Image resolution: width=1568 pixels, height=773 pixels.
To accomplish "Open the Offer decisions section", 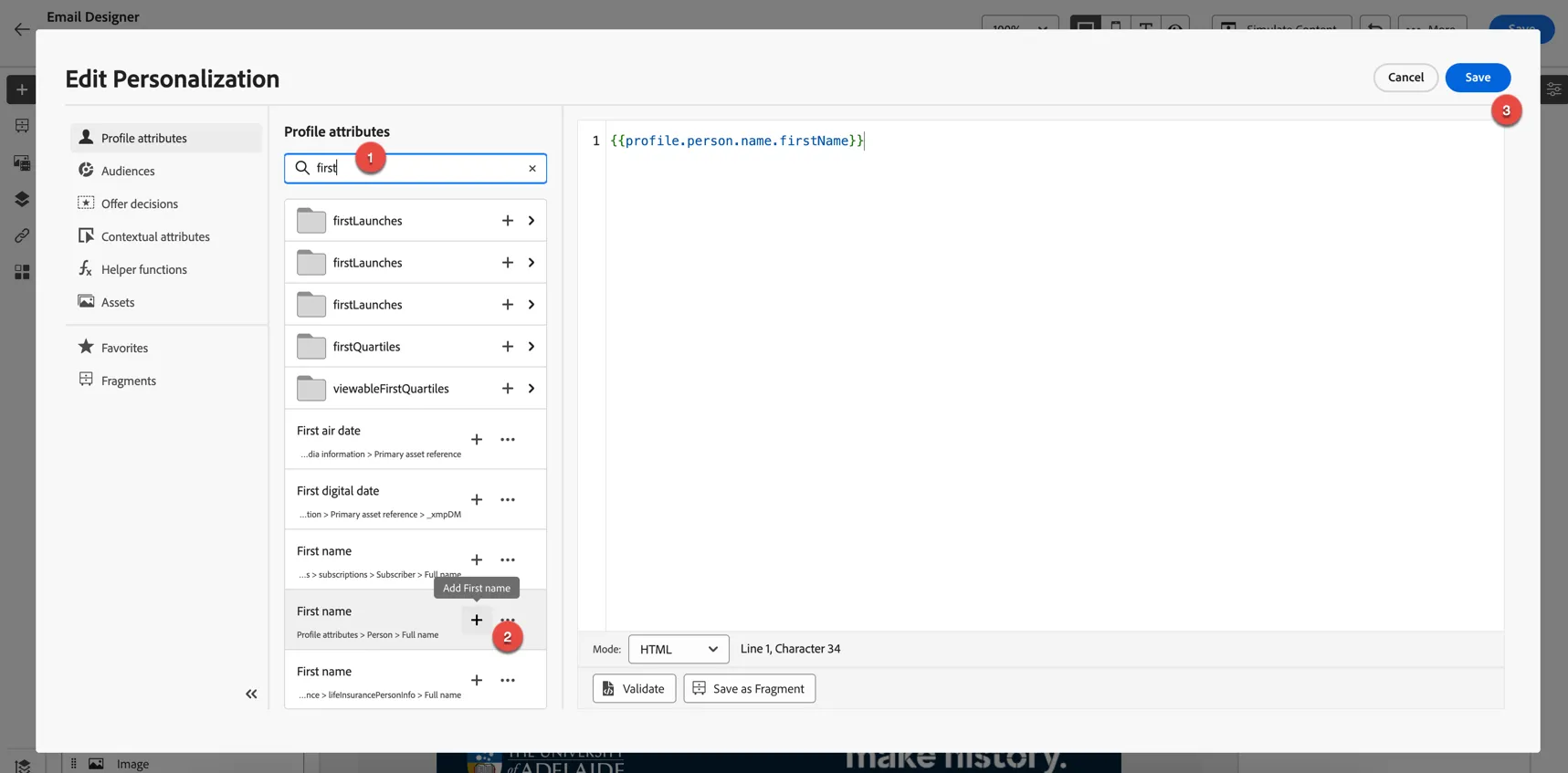I will [165, 204].
